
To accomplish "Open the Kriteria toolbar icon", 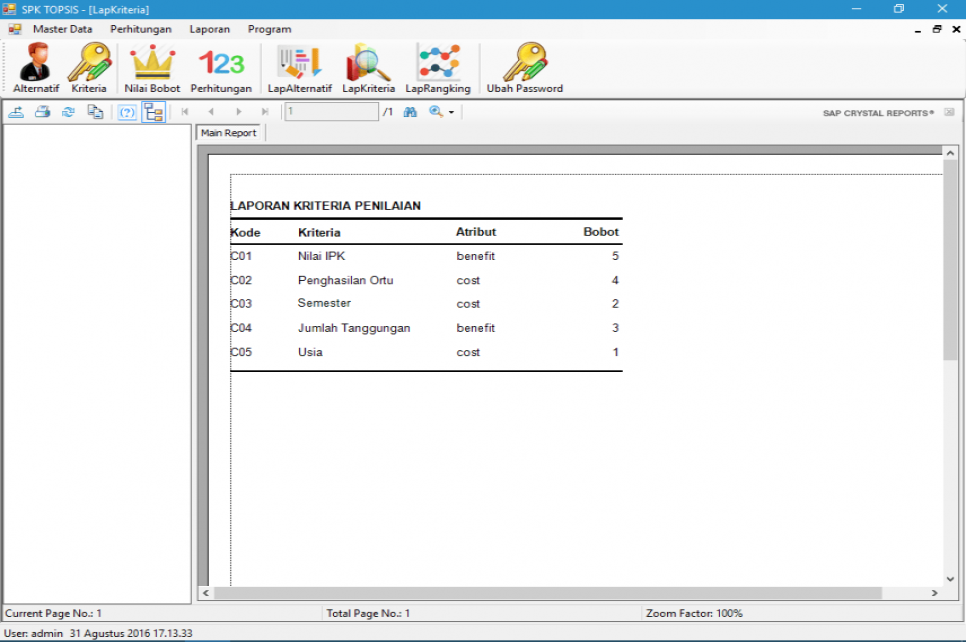I will [x=89, y=68].
